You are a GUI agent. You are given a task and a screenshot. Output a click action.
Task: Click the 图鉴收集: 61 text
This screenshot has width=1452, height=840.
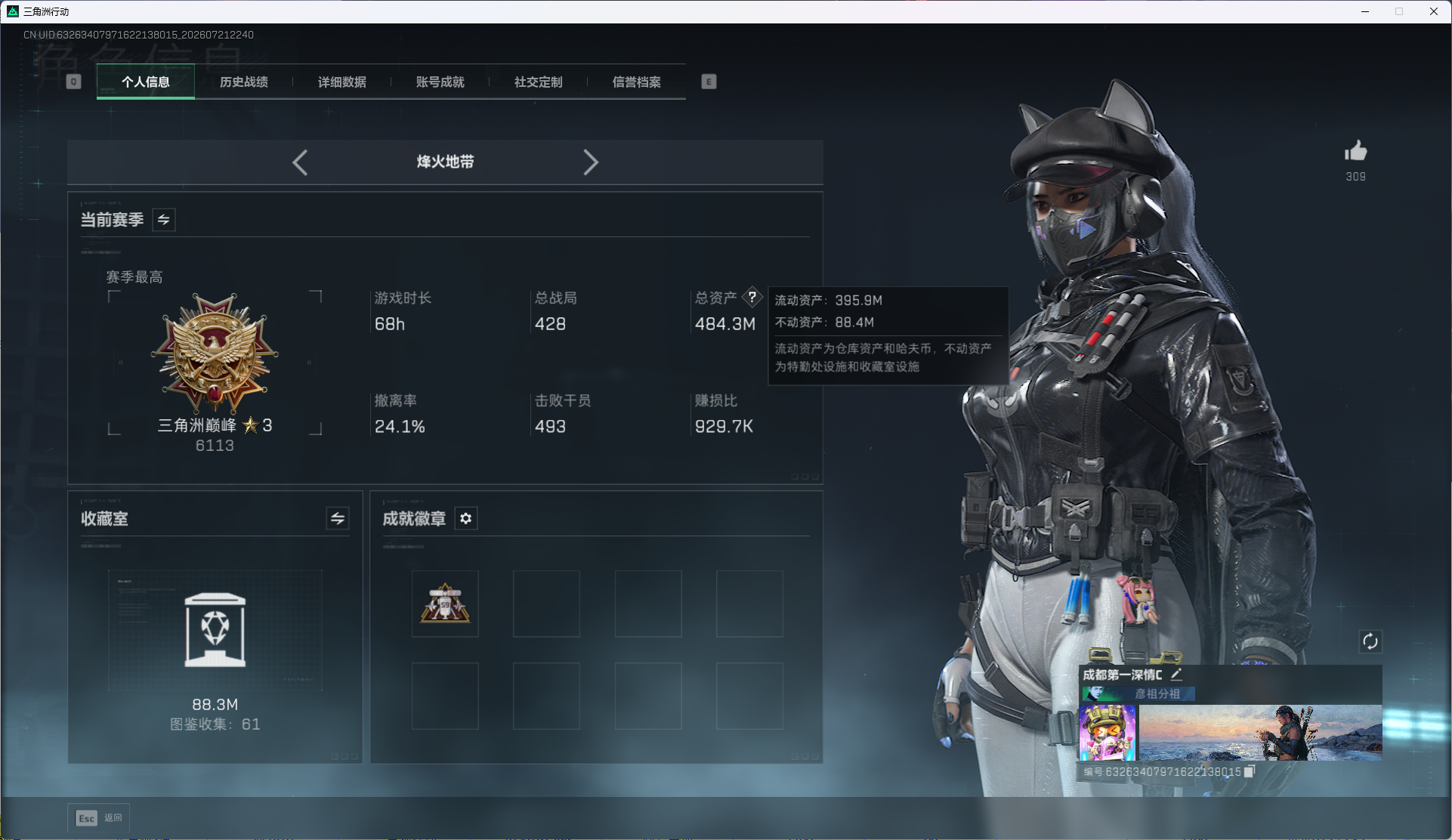[215, 724]
